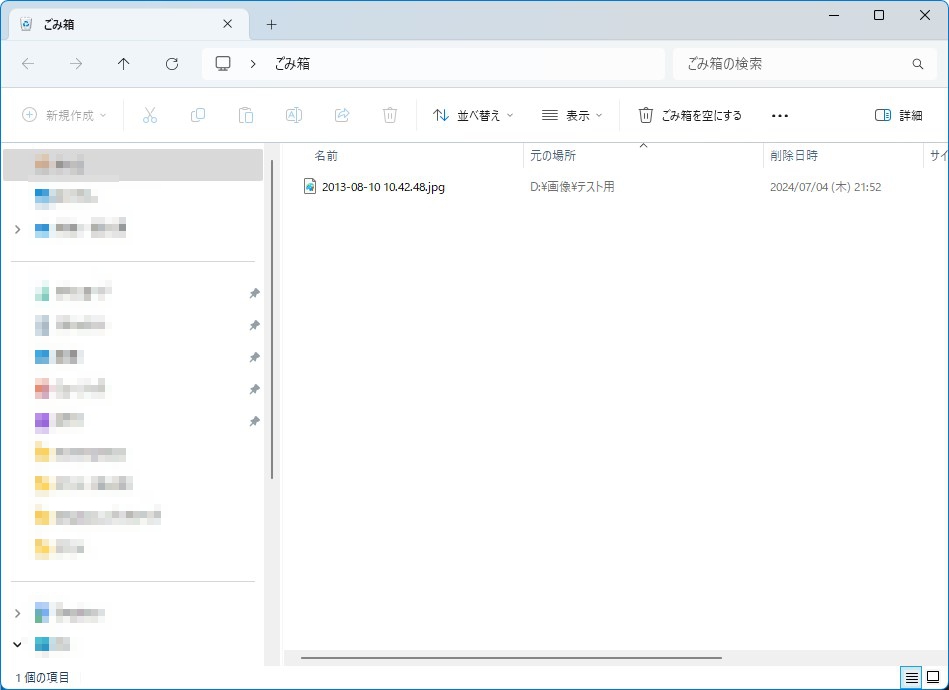Click the Paste clipboard icon
This screenshot has width=949, height=690.
click(x=246, y=115)
